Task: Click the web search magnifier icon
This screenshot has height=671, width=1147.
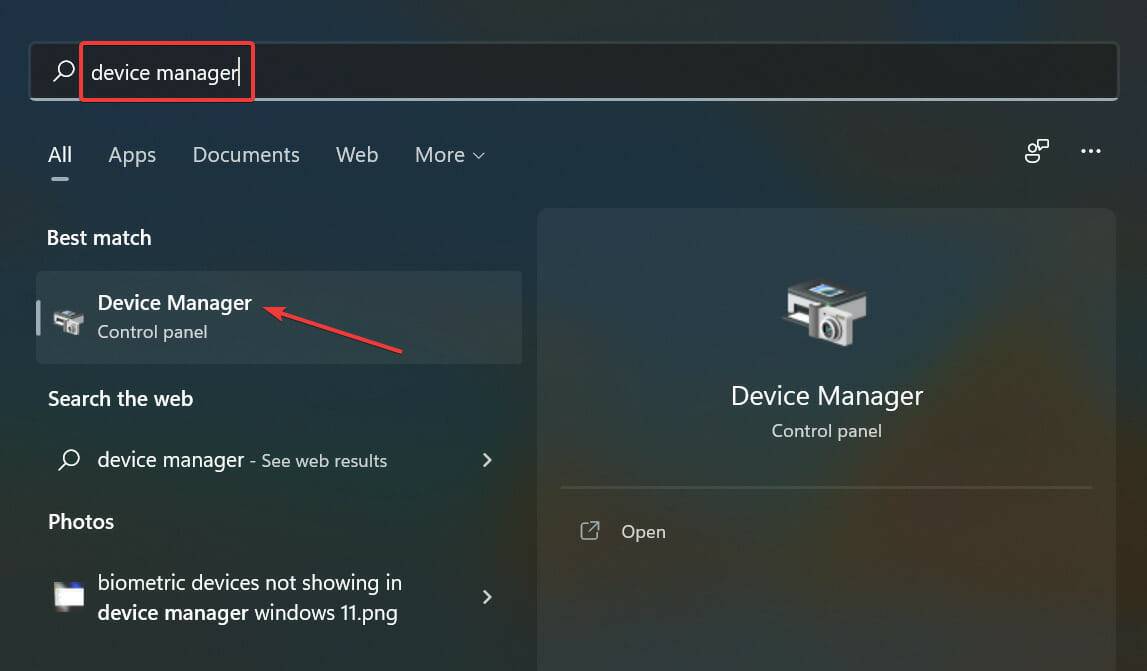Action: (68, 460)
